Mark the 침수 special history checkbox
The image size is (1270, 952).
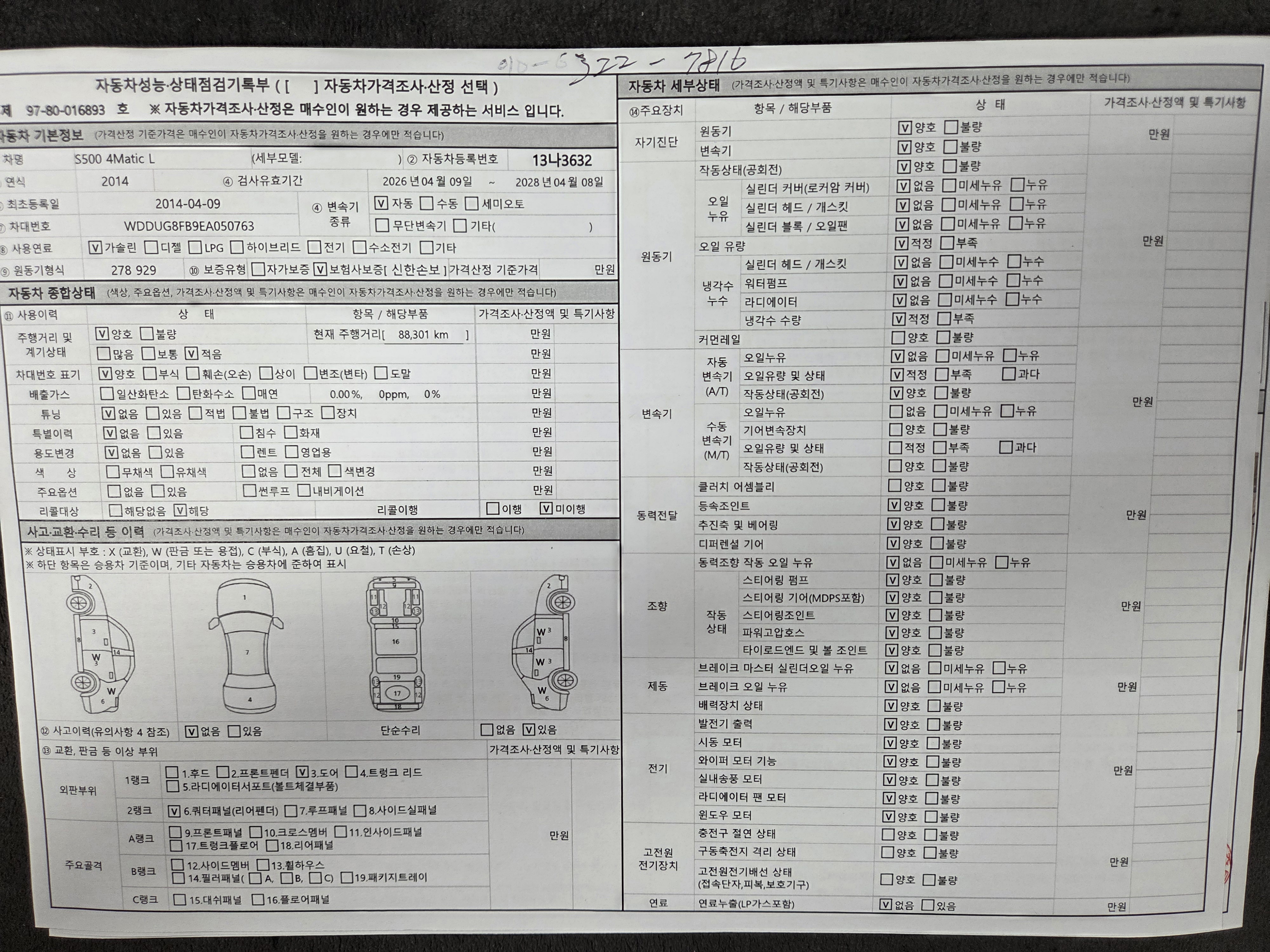tap(246, 432)
